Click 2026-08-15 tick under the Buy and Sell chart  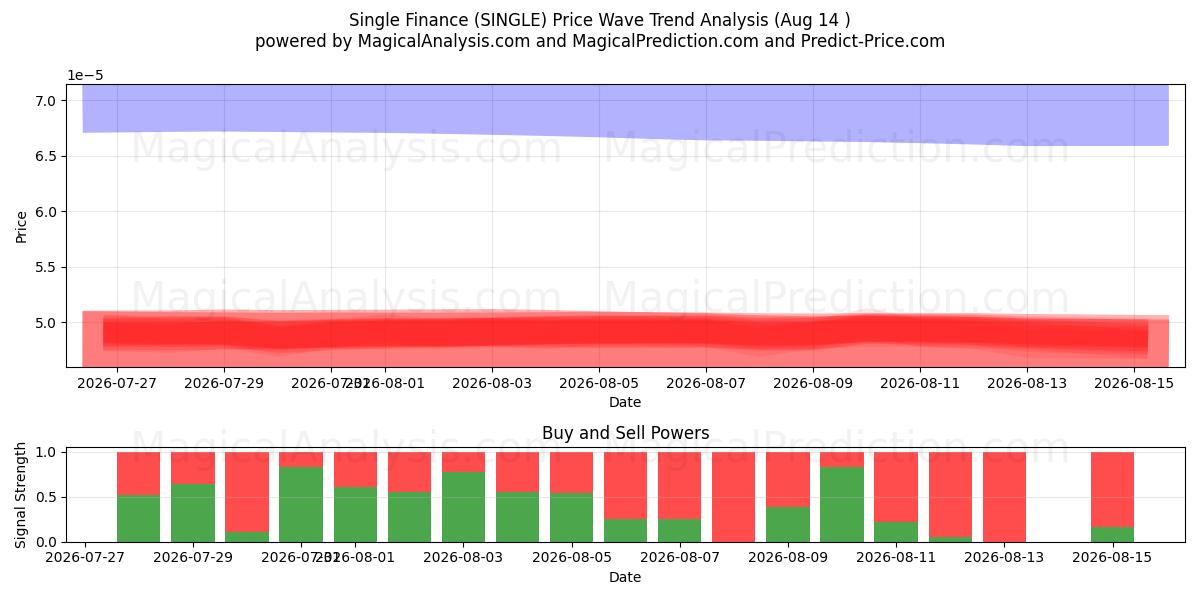click(x=1113, y=557)
